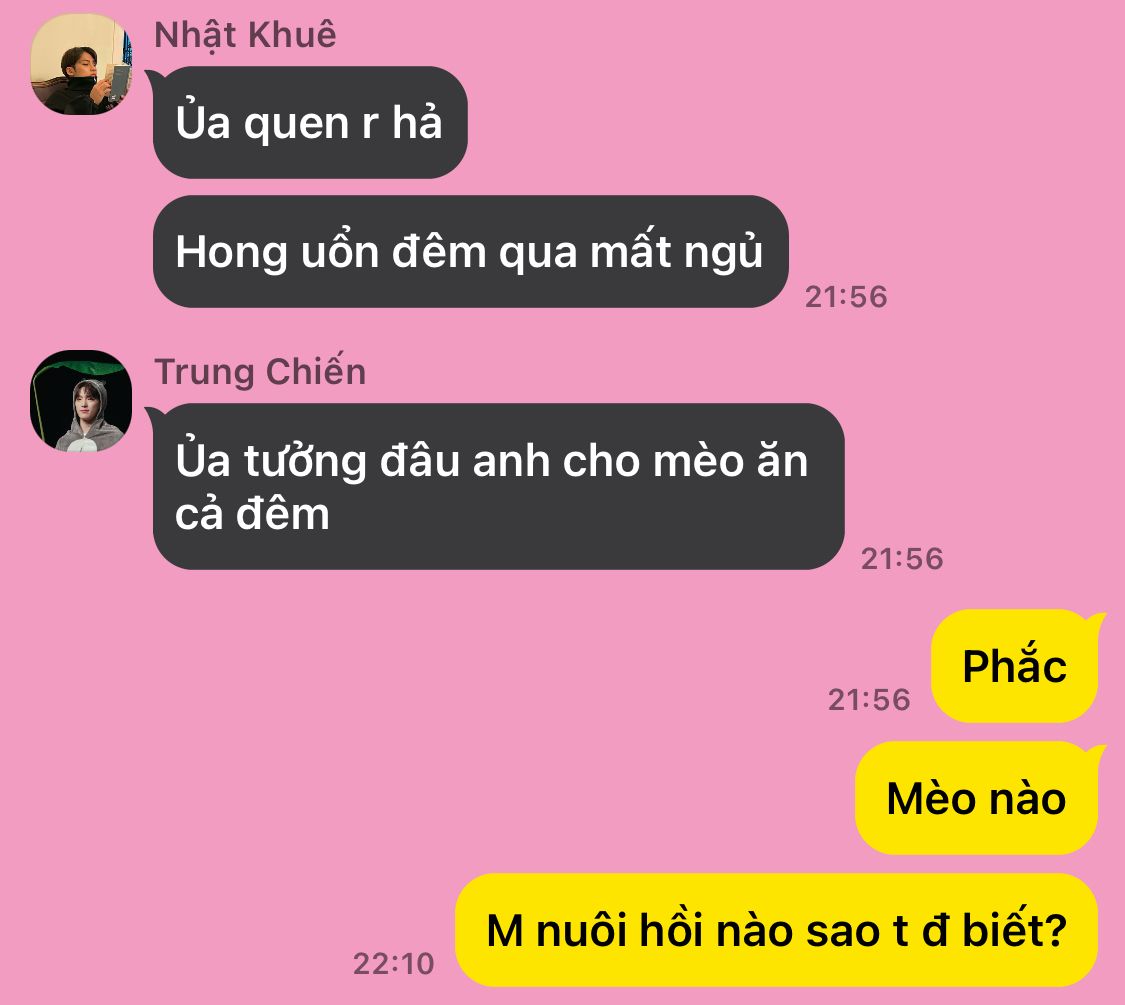Select the yellow 'Phắc' message bubble
Image resolution: width=1125 pixels, height=1005 pixels.
(1015, 666)
